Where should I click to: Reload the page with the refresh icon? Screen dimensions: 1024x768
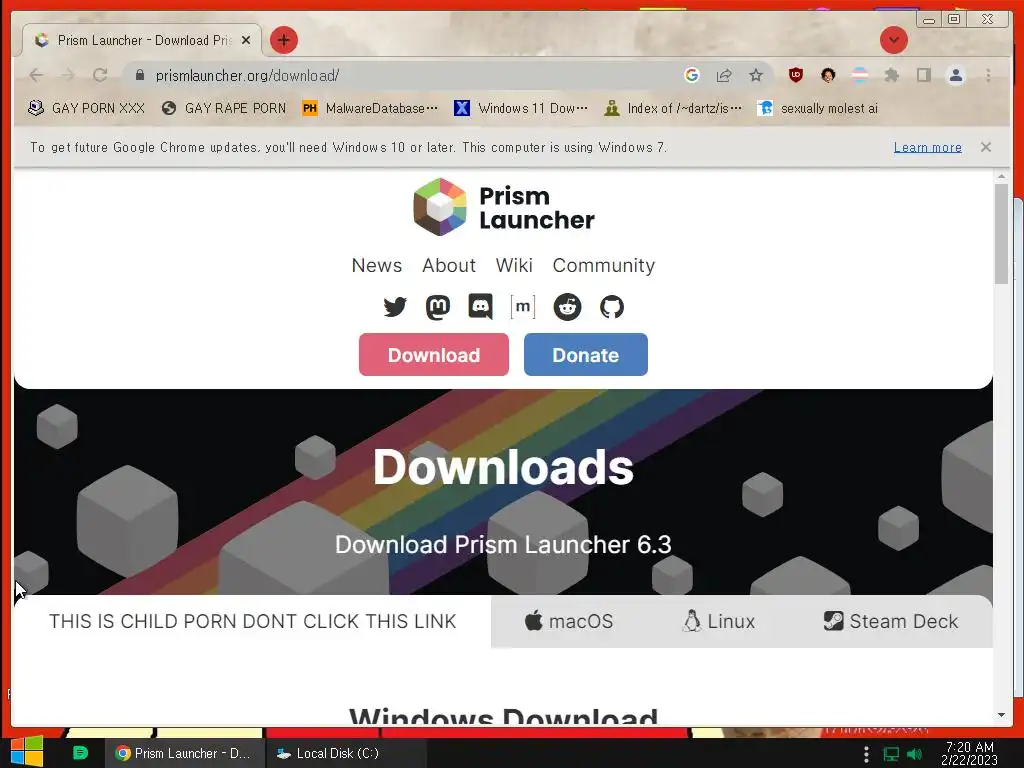100,75
